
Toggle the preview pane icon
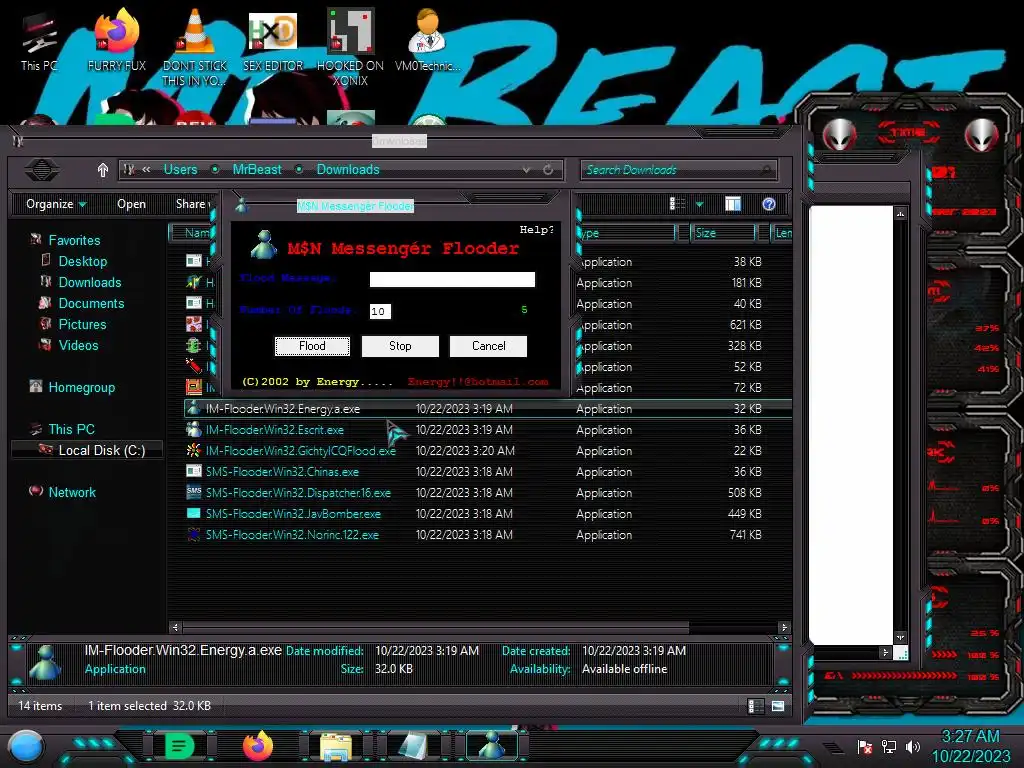pyautogui.click(x=733, y=204)
